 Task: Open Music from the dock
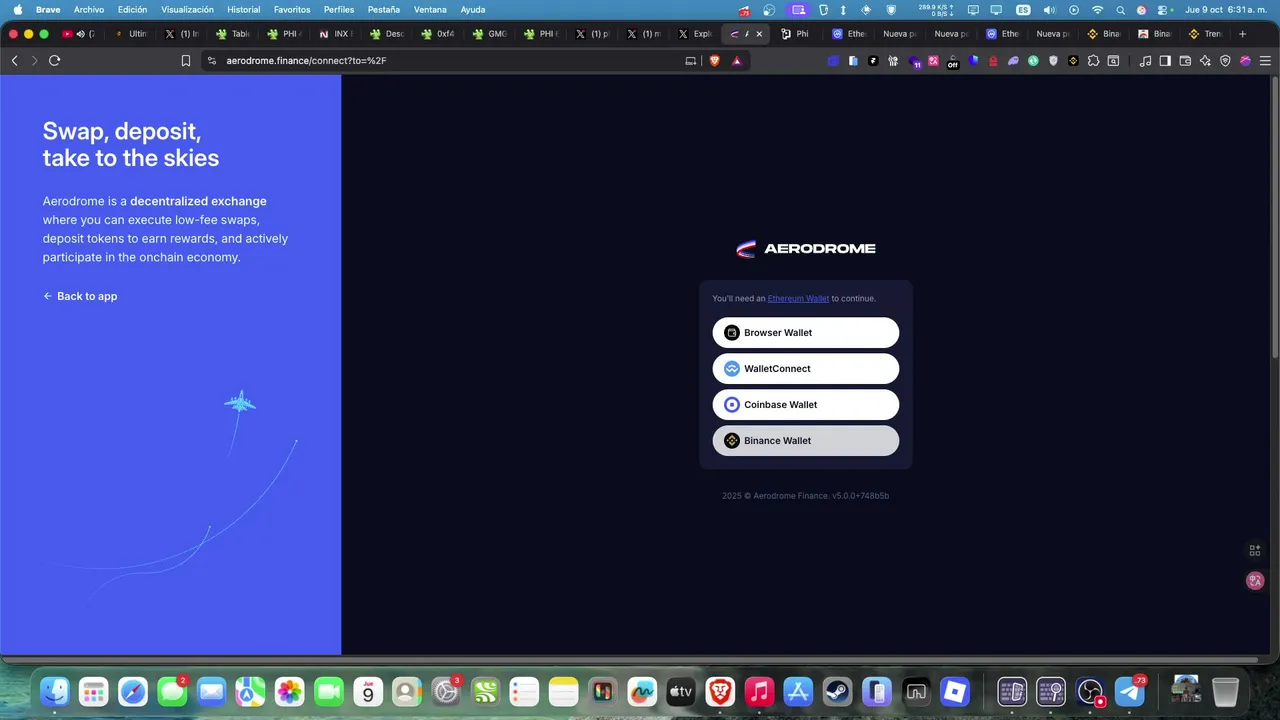tap(759, 691)
